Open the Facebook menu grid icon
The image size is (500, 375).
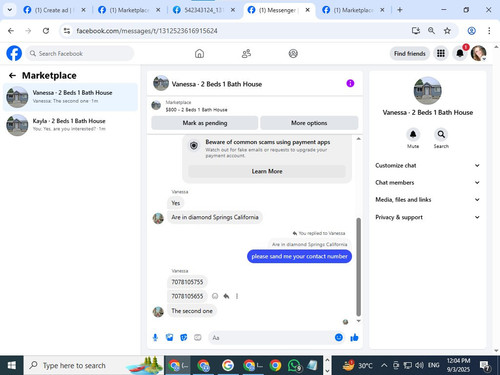[441, 53]
